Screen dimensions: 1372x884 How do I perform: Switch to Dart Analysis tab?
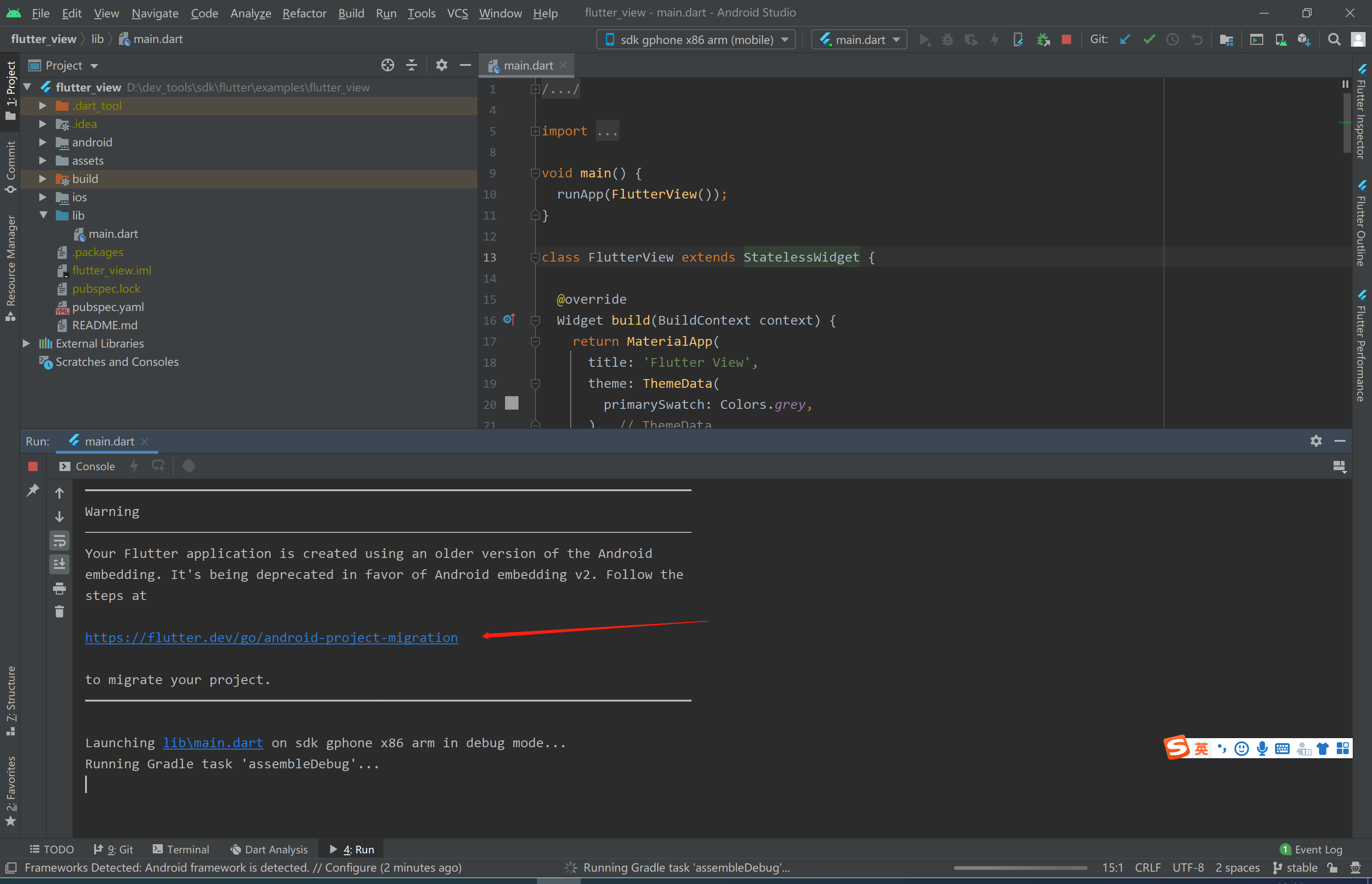click(268, 849)
